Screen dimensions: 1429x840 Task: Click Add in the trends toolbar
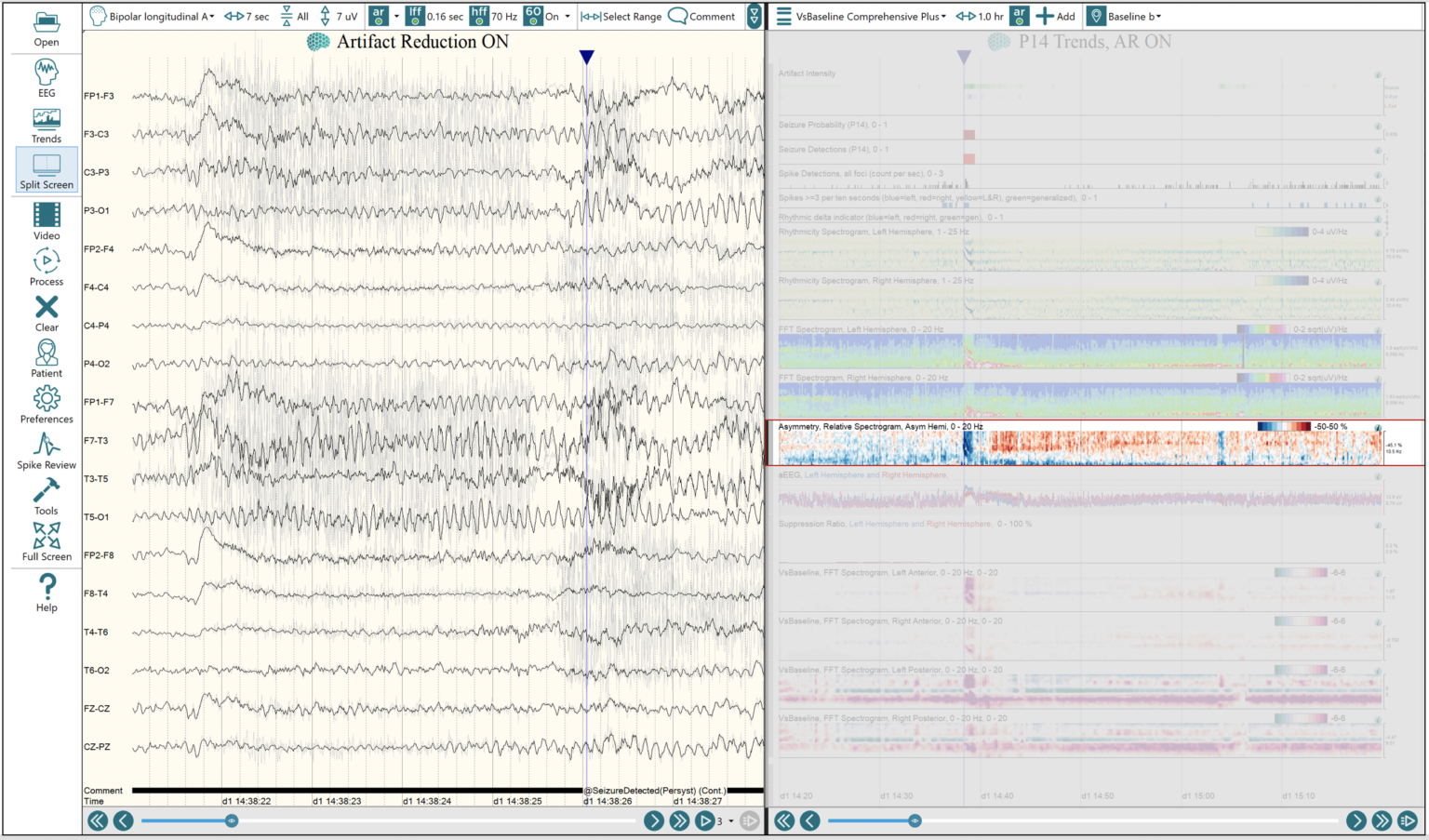click(1055, 16)
